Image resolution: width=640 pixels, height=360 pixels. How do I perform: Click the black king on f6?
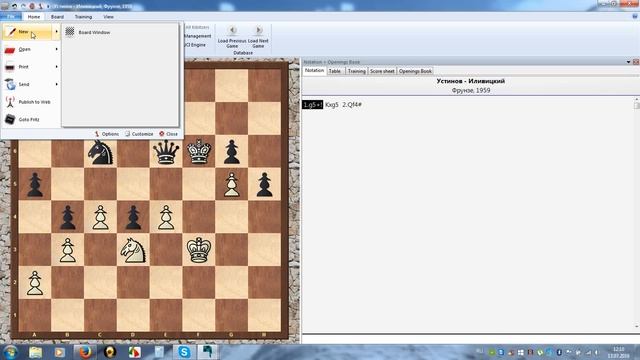pos(199,152)
